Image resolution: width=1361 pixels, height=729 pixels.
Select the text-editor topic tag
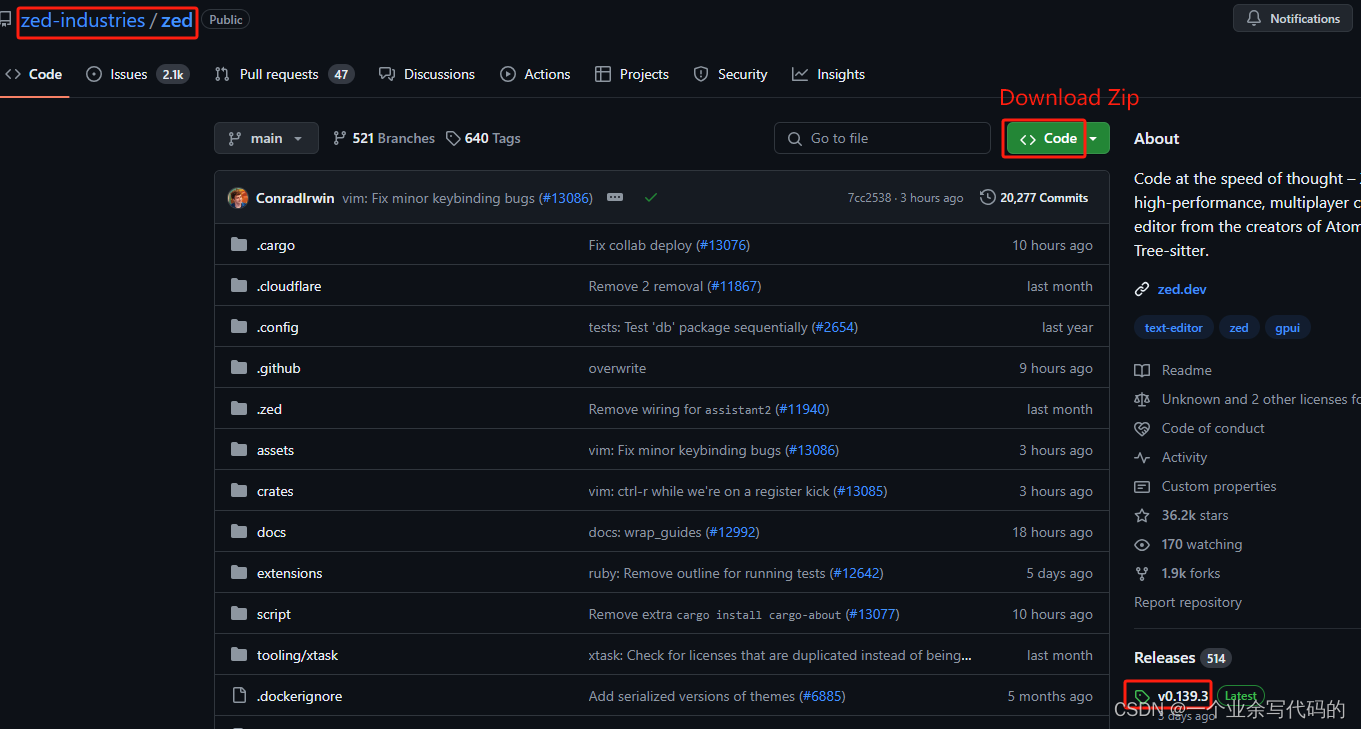tap(1174, 327)
